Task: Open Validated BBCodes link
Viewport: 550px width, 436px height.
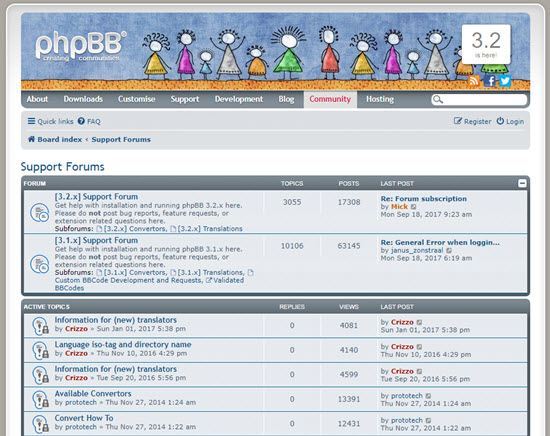Action: pos(149,284)
